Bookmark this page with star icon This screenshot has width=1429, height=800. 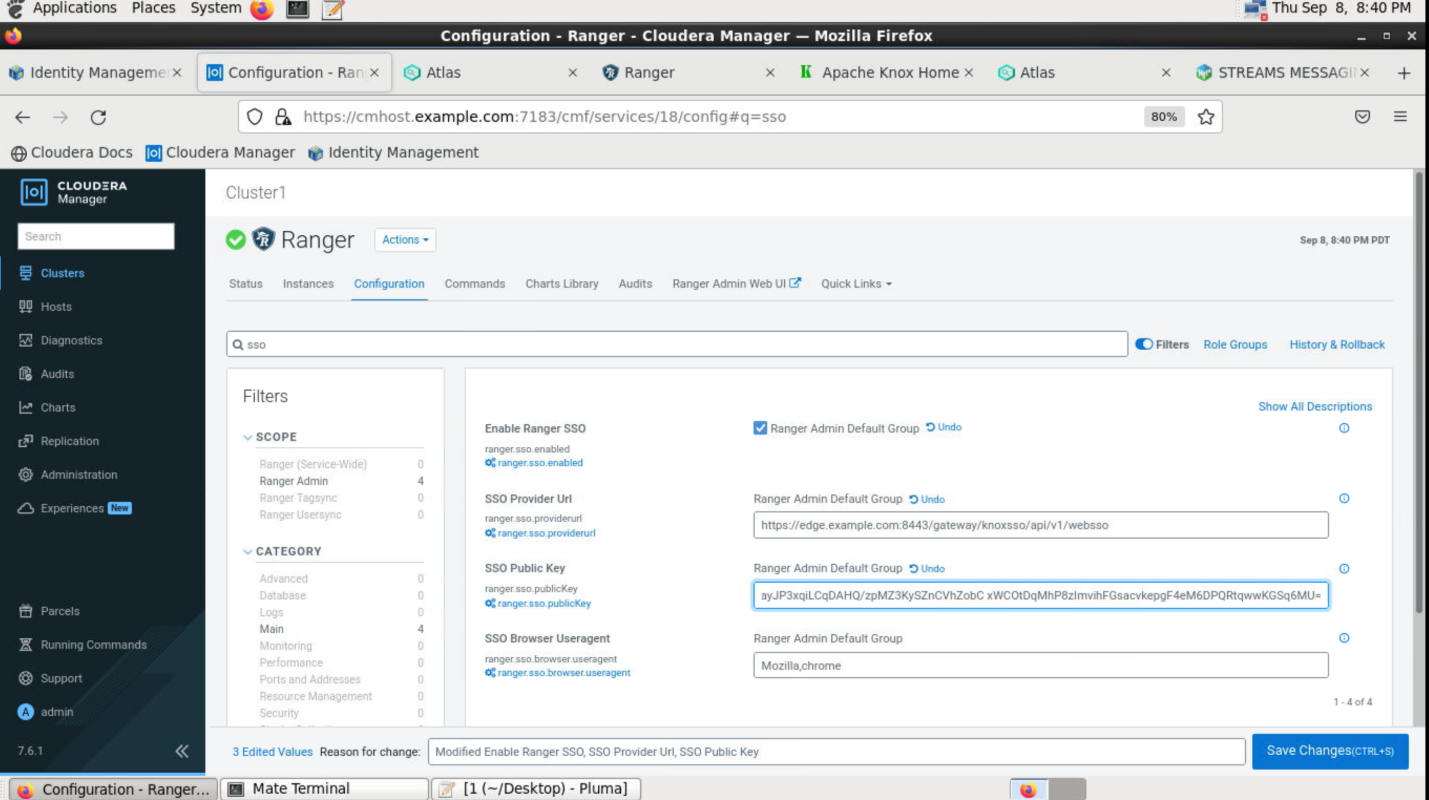click(x=1206, y=117)
